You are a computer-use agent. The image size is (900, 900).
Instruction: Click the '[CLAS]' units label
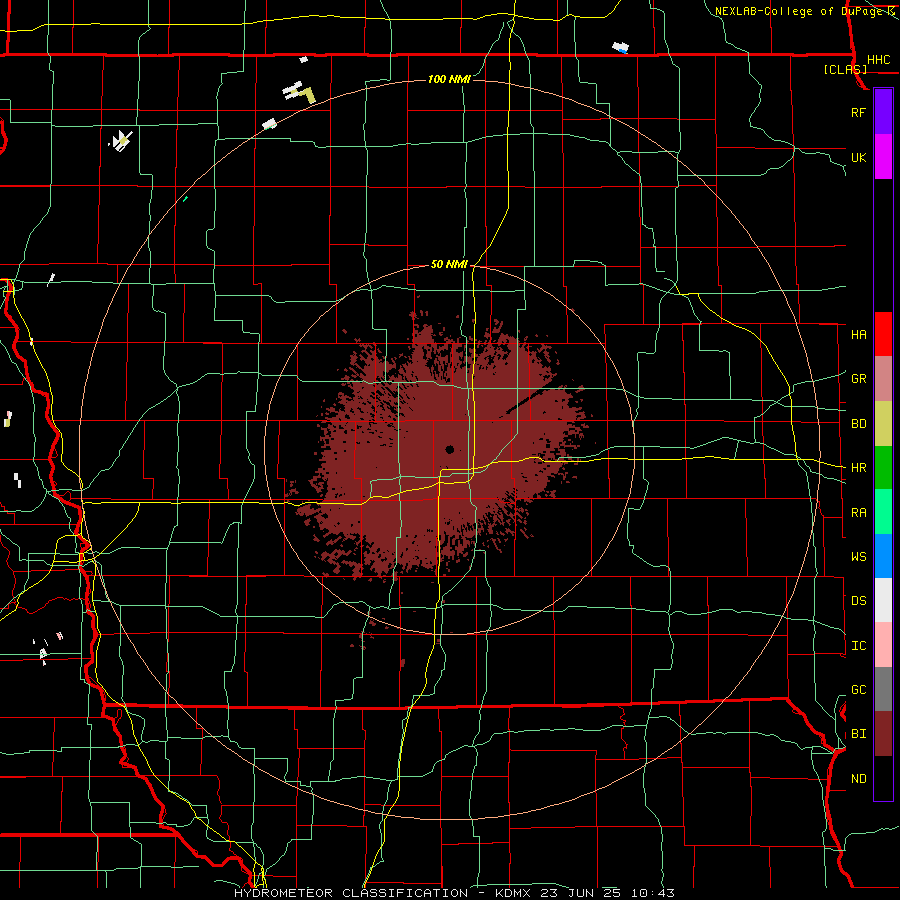coord(845,69)
